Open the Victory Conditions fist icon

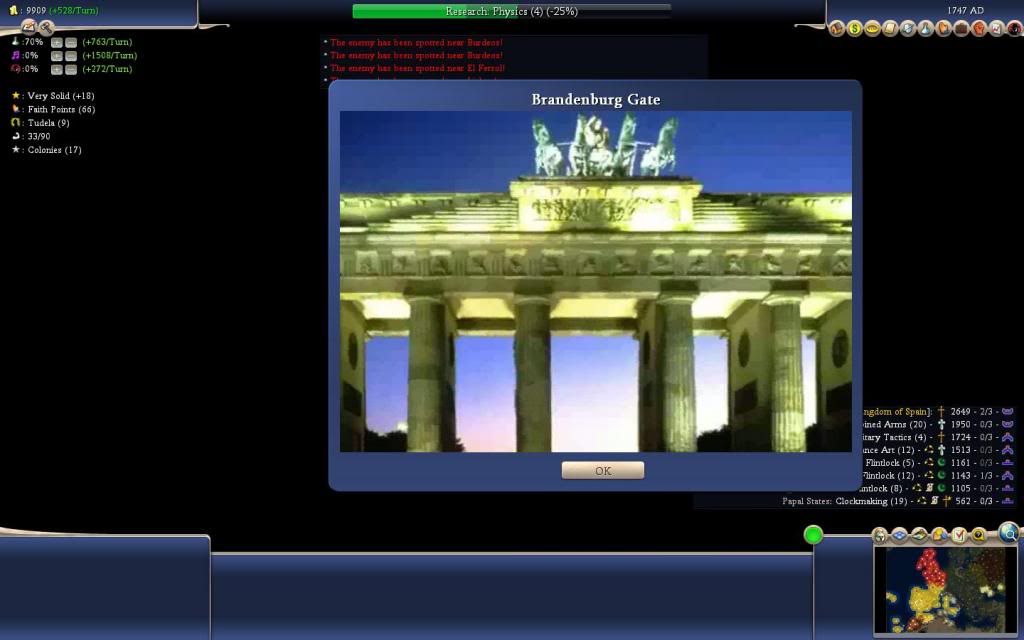click(x=977, y=30)
